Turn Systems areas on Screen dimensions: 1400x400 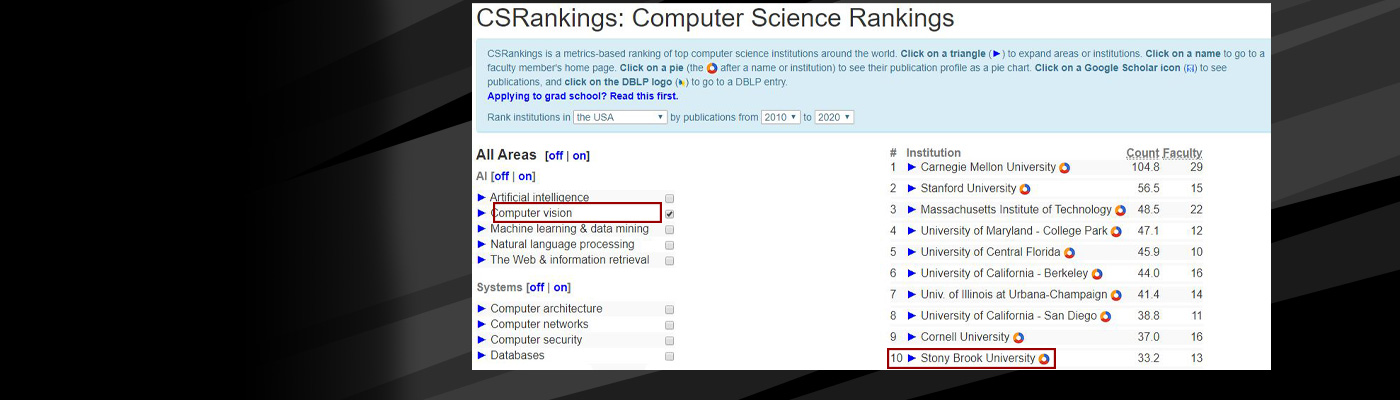tap(560, 288)
